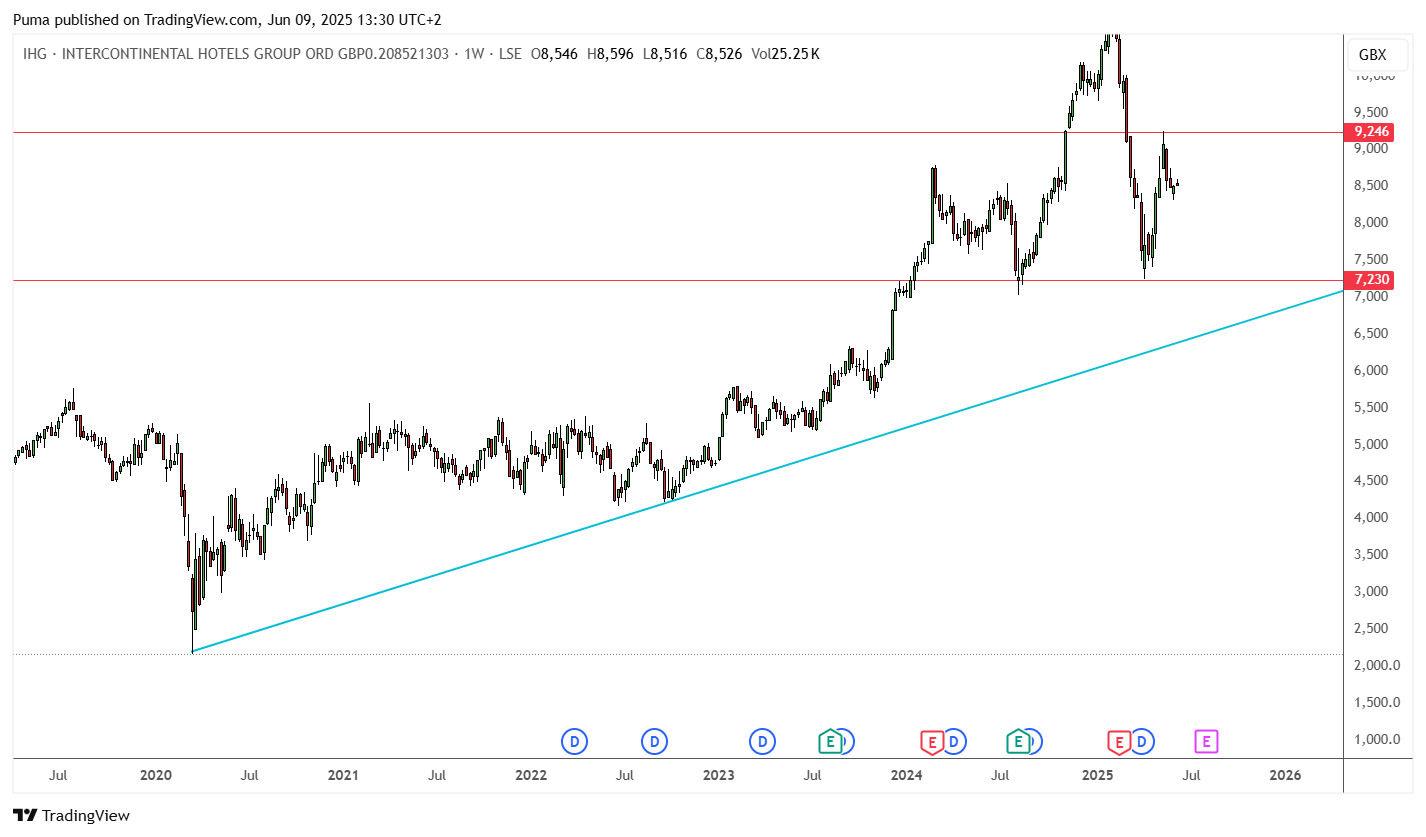Click the red earnings E marker in early 2025

click(1118, 742)
